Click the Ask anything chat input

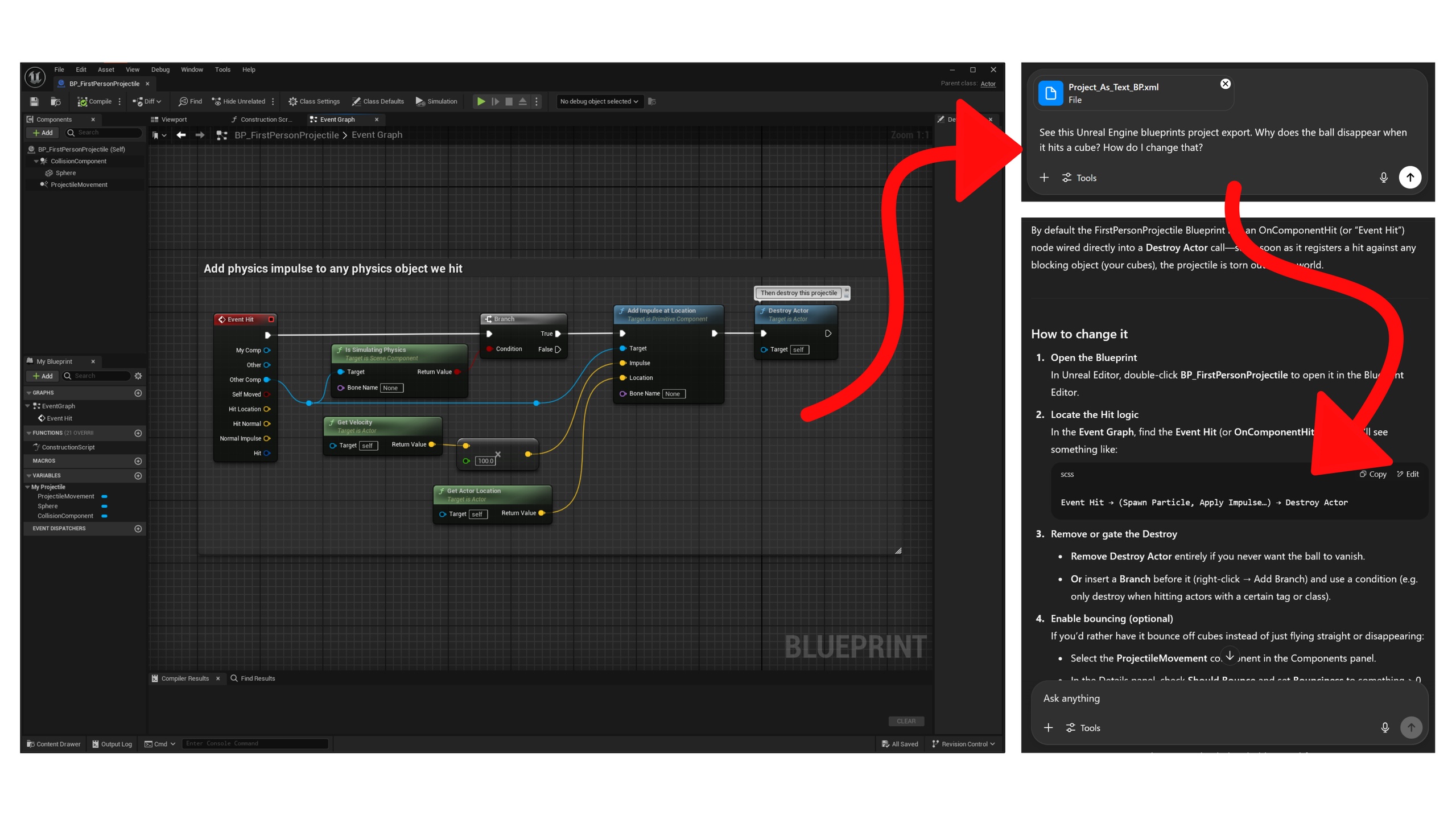tap(1229, 698)
